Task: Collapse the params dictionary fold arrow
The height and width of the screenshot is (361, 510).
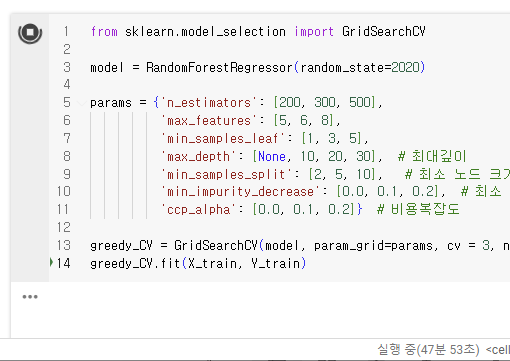Action: click(x=81, y=103)
